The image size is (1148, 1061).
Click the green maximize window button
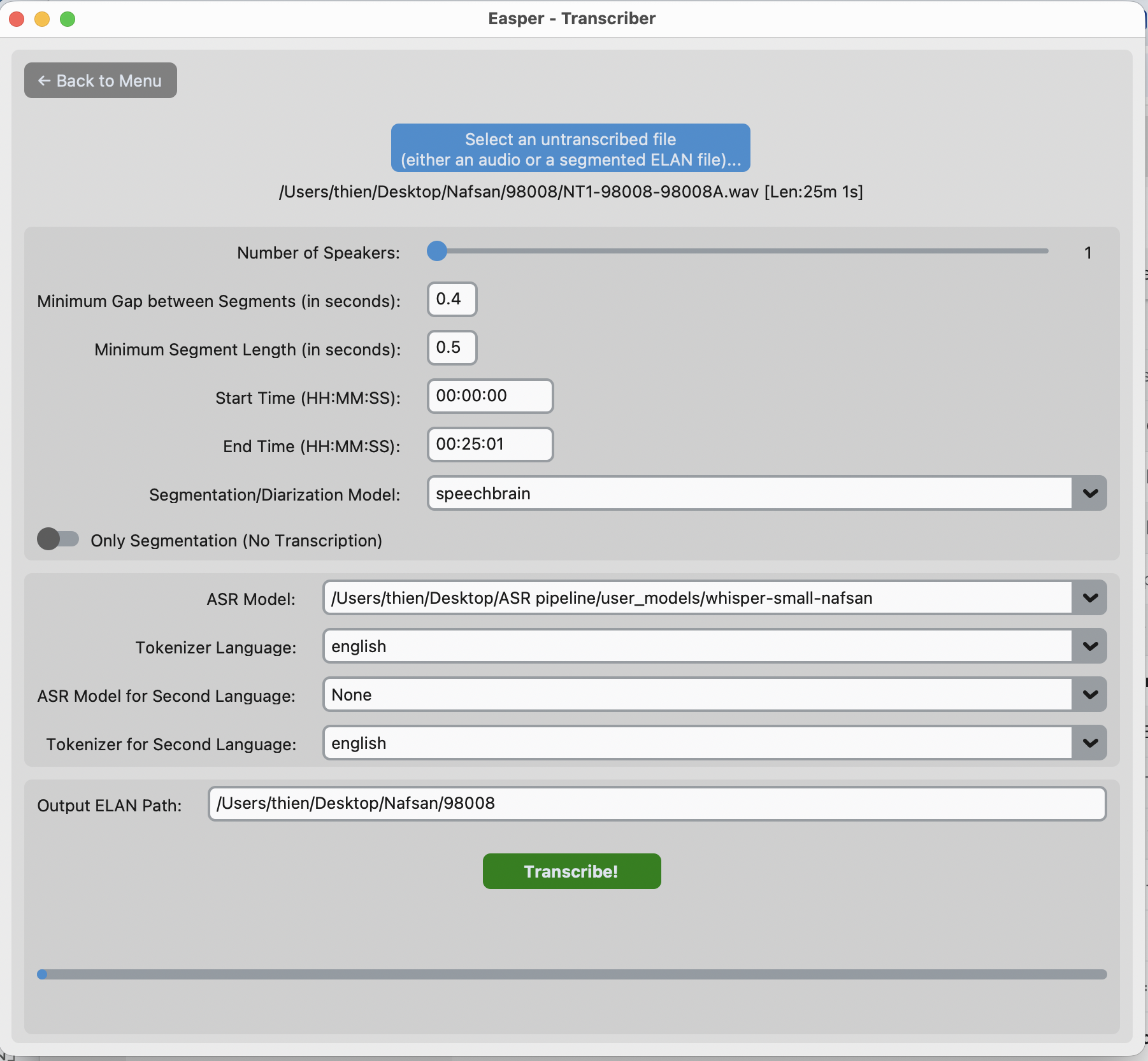click(68, 19)
